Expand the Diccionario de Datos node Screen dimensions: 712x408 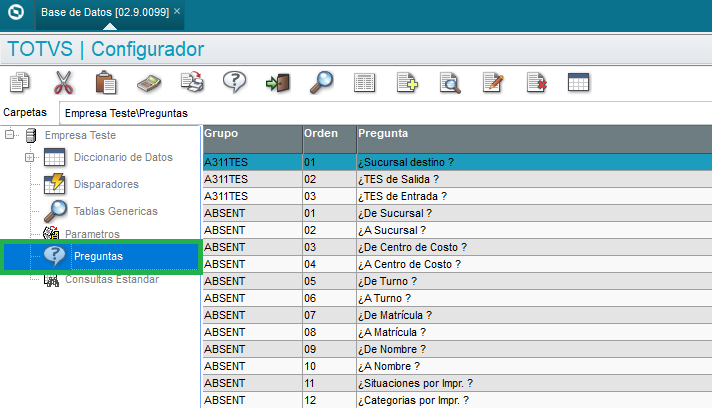pyautogui.click(x=30, y=157)
